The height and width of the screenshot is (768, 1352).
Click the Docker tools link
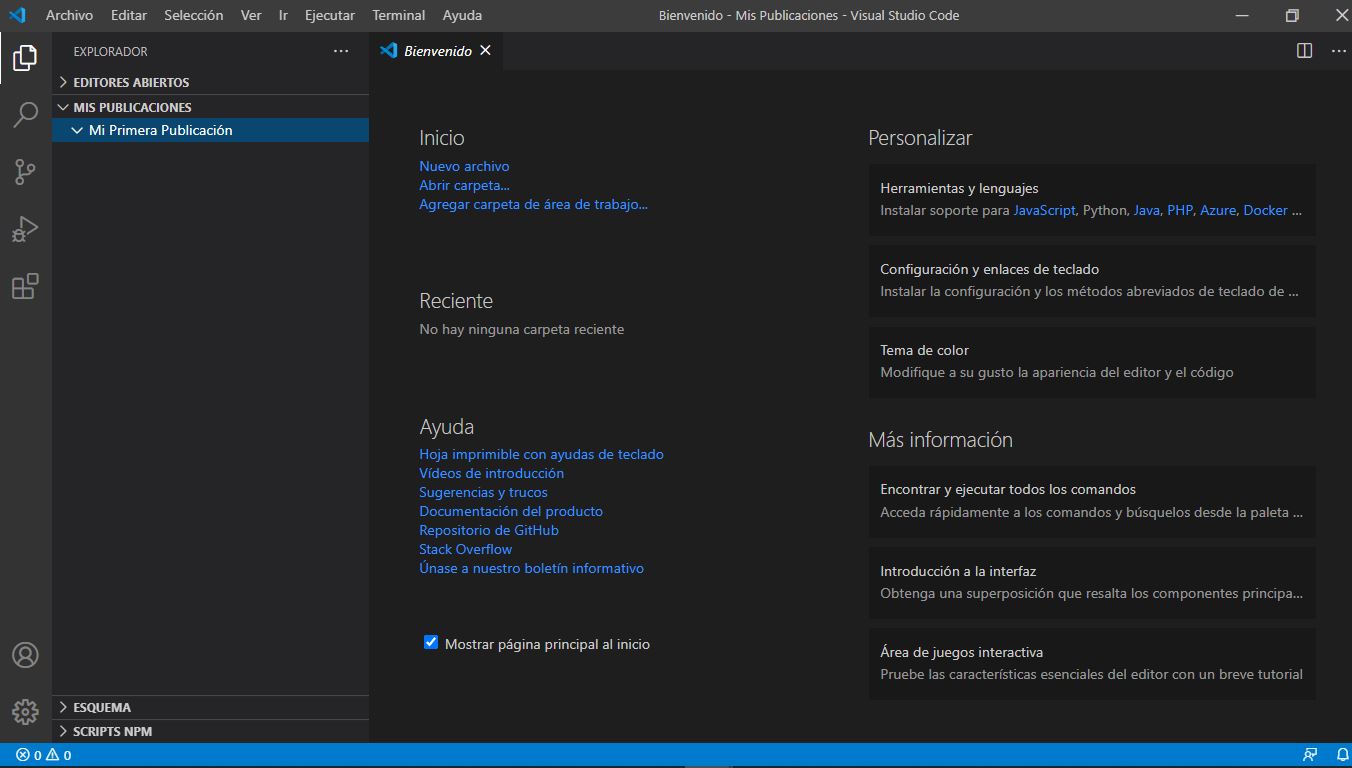[x=1265, y=210]
